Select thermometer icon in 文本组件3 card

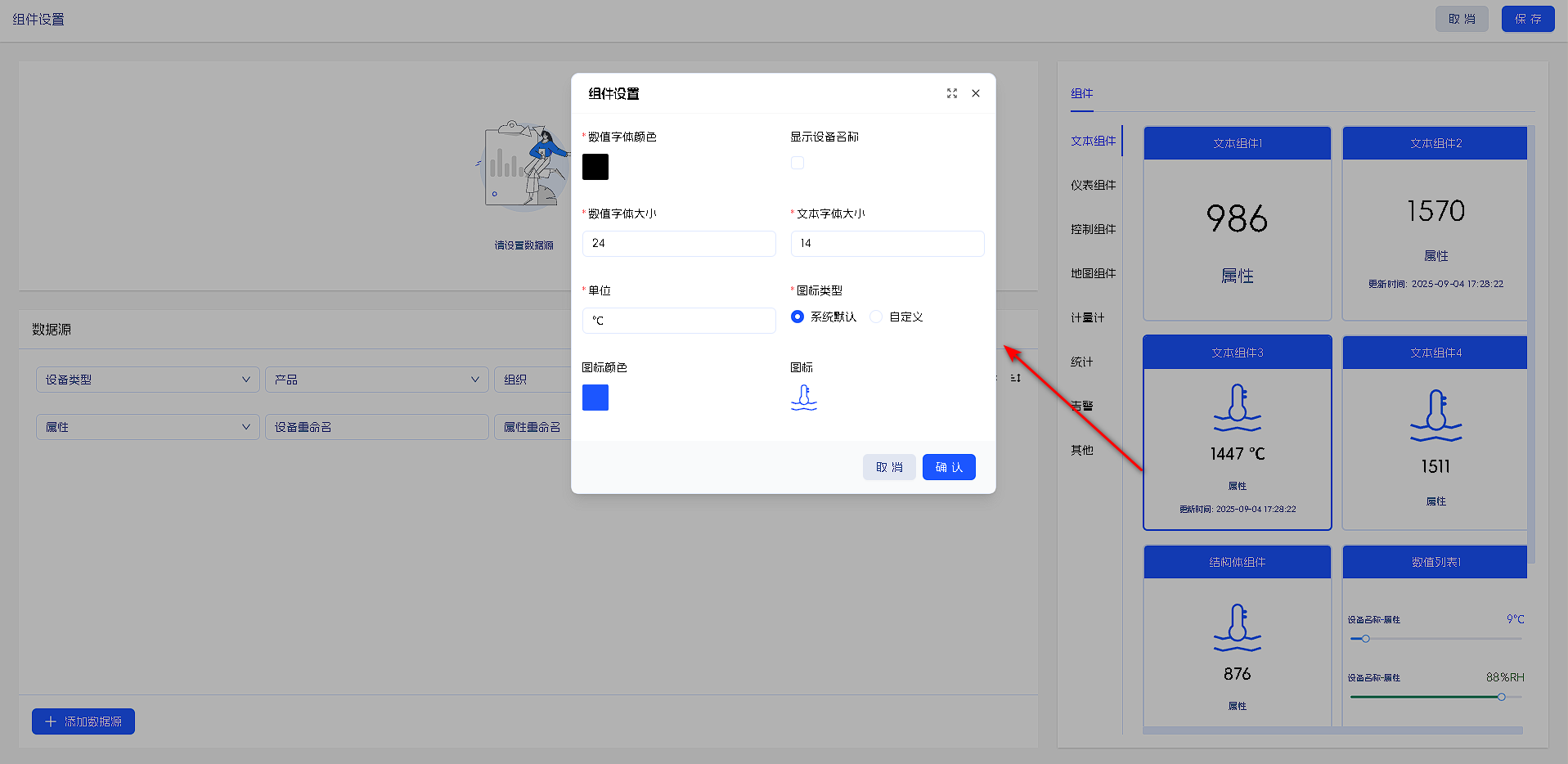click(x=1237, y=407)
